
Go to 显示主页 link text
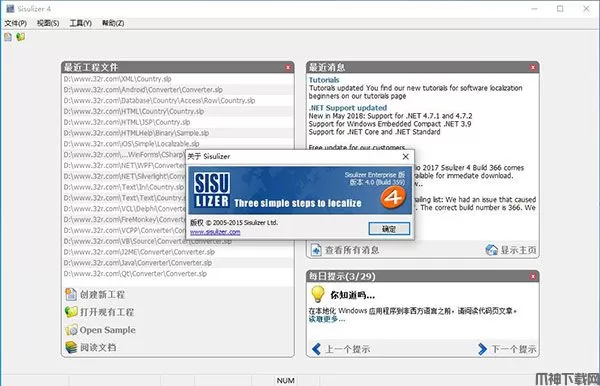click(x=518, y=250)
